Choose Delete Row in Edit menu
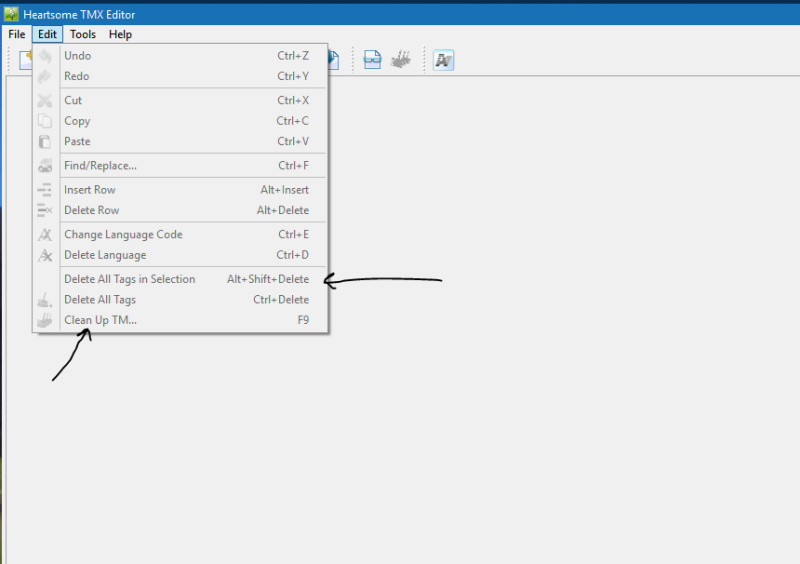Viewport: 800px width, 564px height. (x=180, y=210)
